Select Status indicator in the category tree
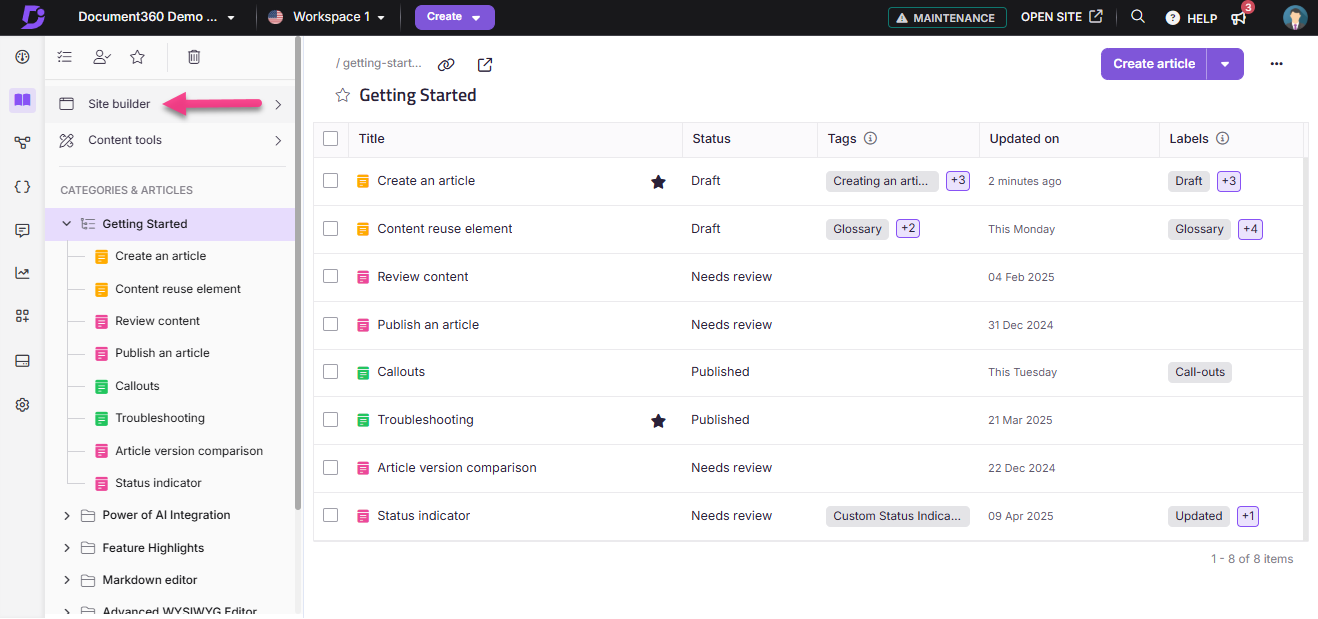 coord(158,483)
